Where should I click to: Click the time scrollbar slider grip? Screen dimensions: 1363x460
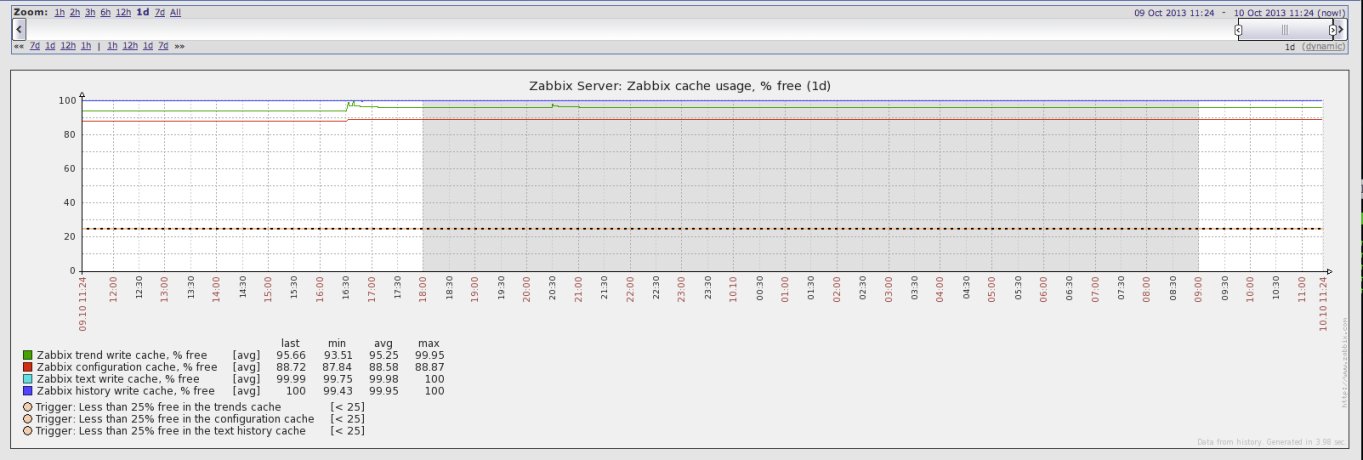1285,30
